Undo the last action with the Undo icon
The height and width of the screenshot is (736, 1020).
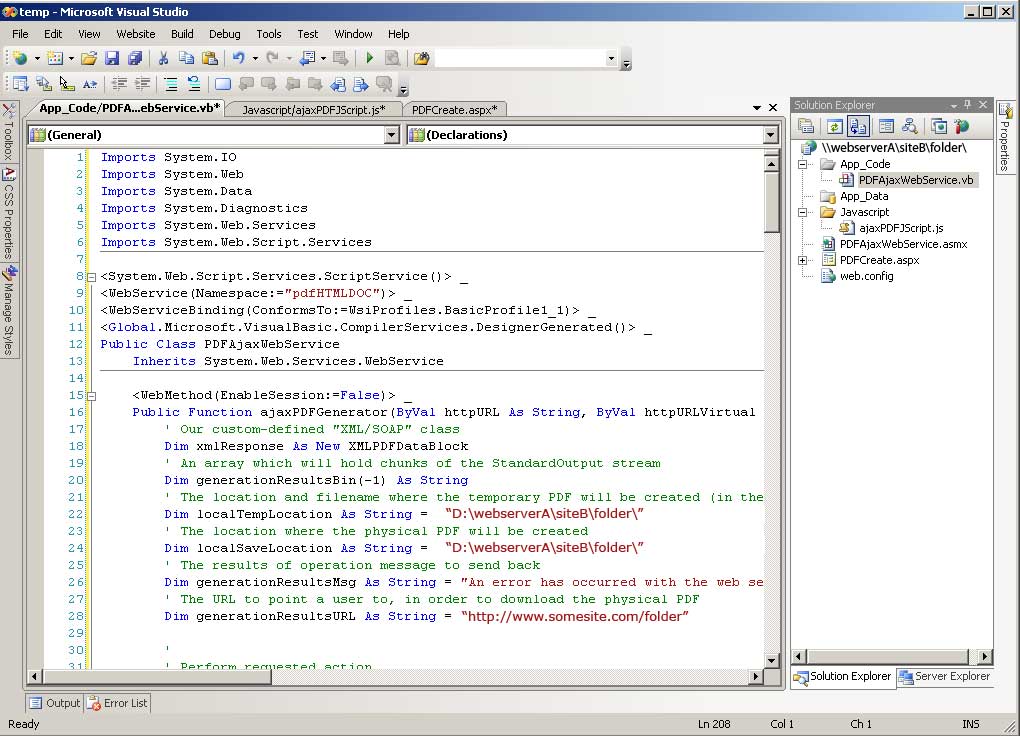[239, 59]
